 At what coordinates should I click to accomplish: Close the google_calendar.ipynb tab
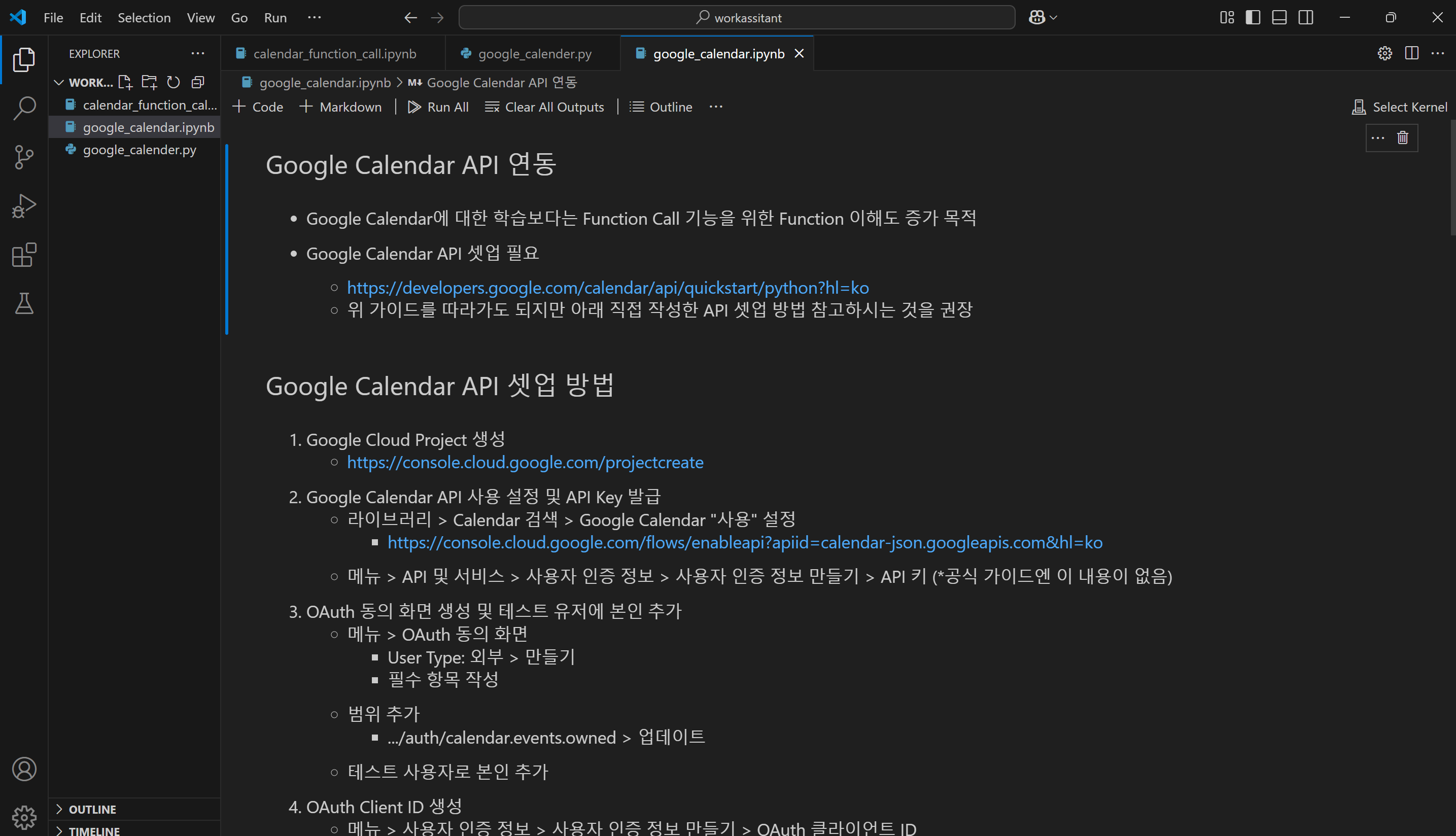[x=799, y=53]
